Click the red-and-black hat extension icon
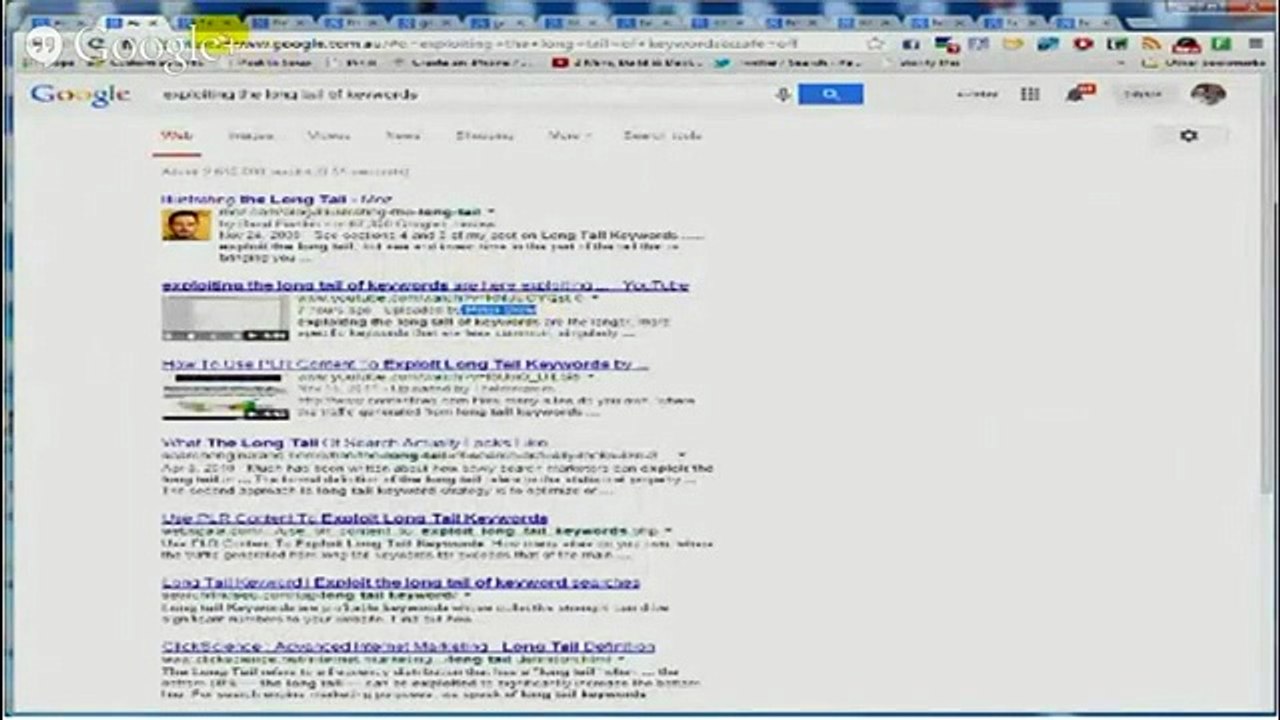The image size is (1280, 720). tap(1186, 44)
